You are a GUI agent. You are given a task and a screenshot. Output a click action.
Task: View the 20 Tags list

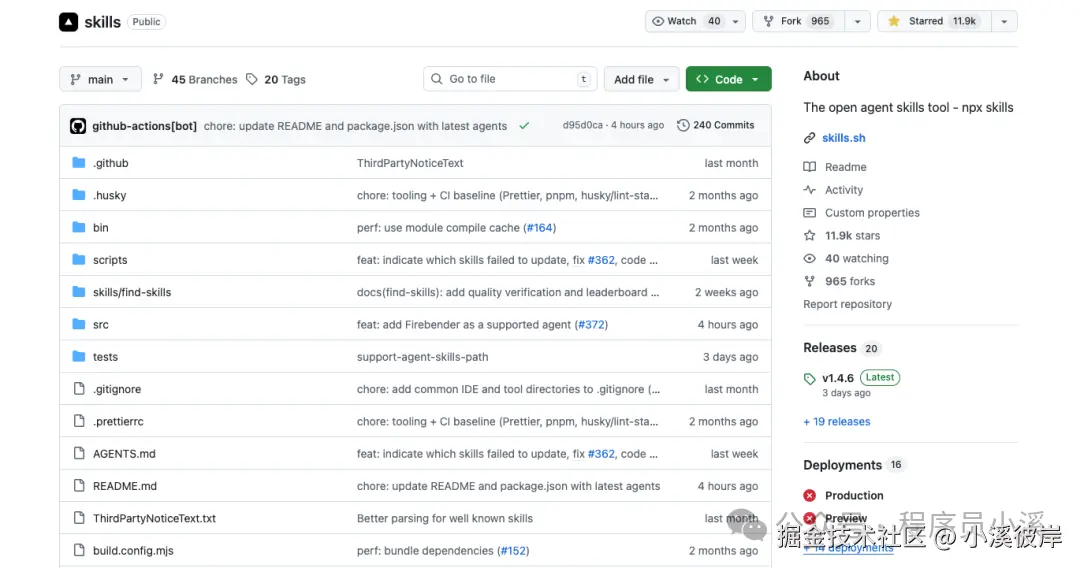click(x=276, y=79)
